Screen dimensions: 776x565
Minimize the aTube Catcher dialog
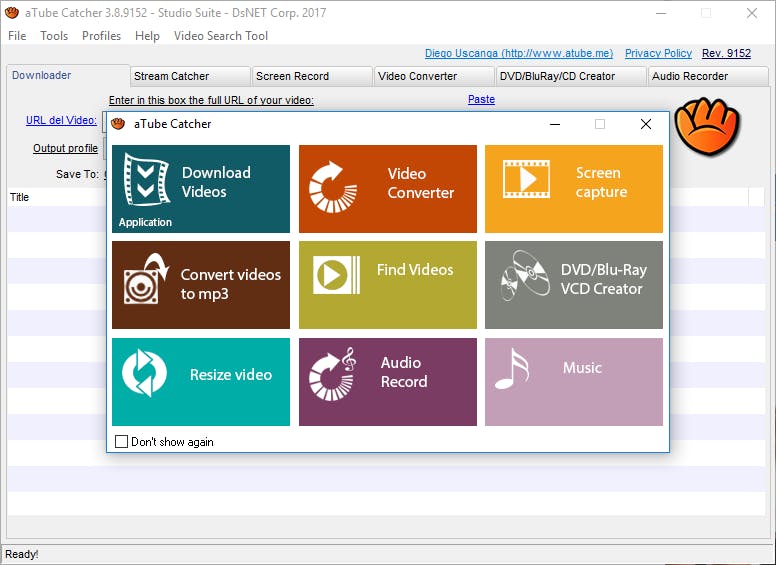pos(555,124)
